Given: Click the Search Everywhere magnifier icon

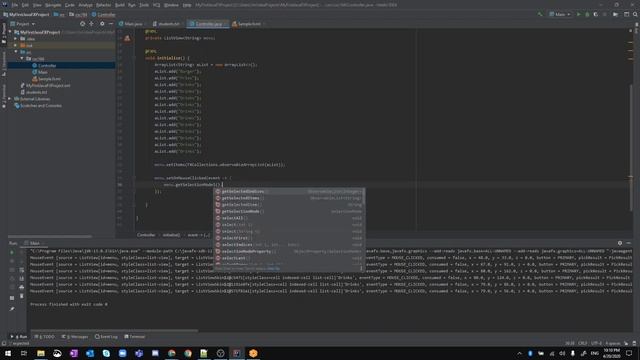Looking at the screenshot, I should [x=635, y=14].
